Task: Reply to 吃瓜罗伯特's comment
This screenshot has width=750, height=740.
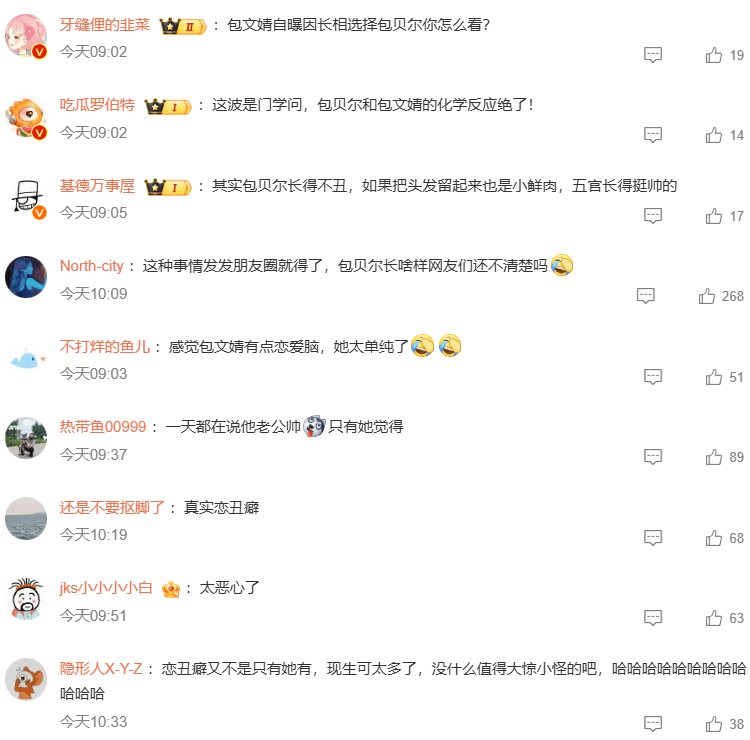Action: tap(652, 135)
